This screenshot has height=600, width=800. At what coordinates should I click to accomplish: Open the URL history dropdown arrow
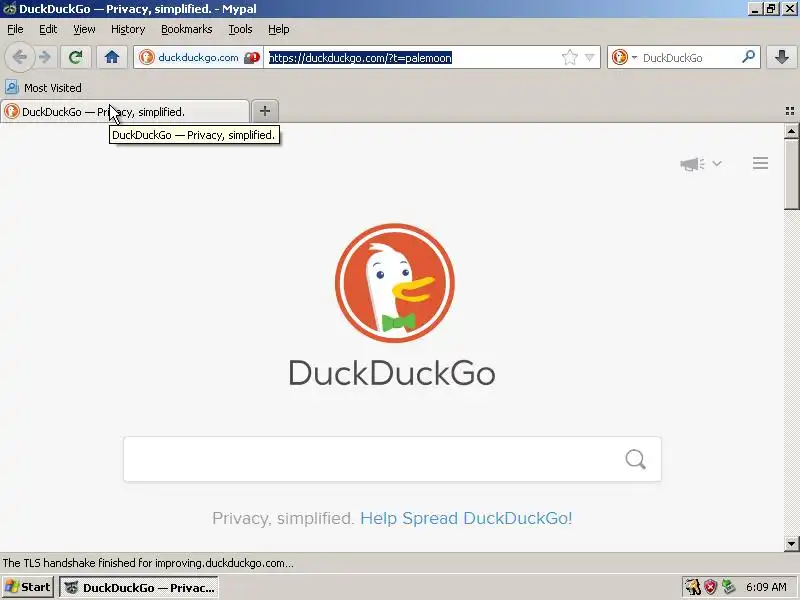(x=589, y=58)
